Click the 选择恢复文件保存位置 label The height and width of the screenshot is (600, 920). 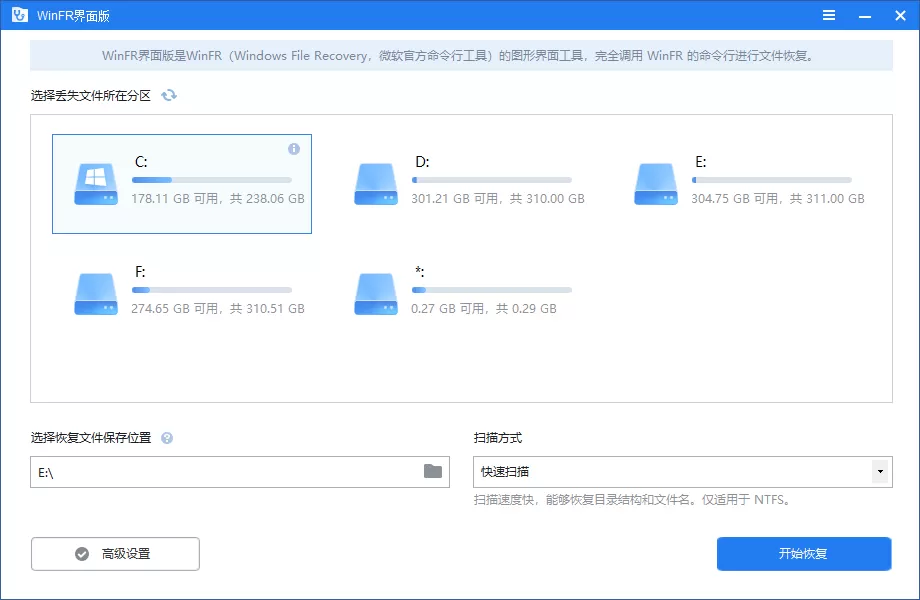[x=91, y=438]
